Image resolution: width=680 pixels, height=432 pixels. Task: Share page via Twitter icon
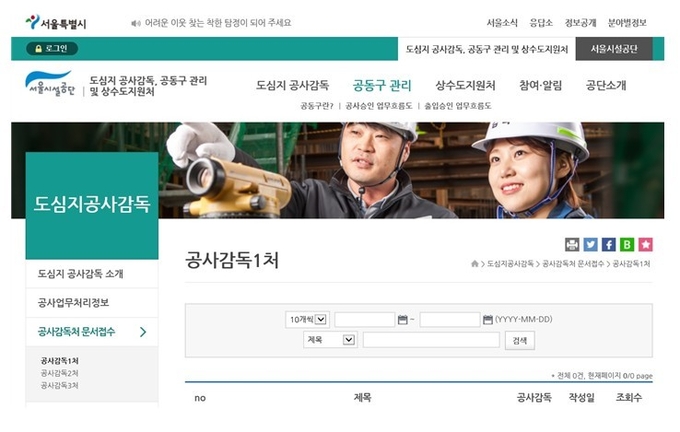pyautogui.click(x=590, y=245)
